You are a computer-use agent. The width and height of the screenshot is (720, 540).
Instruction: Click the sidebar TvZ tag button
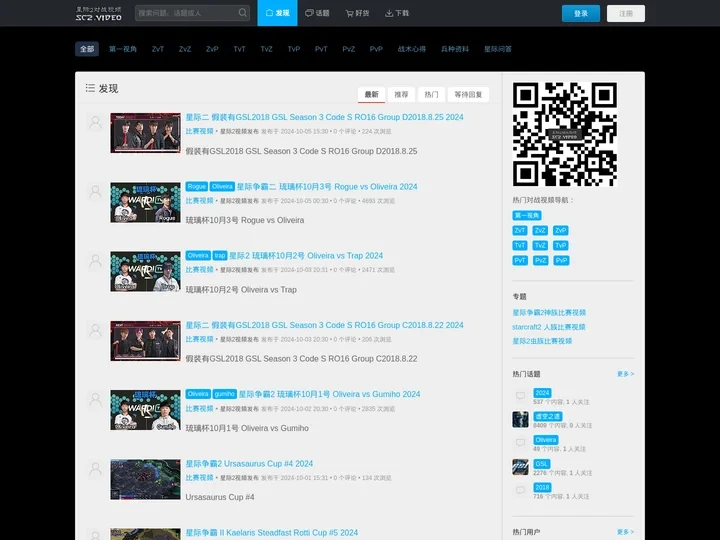540,246
